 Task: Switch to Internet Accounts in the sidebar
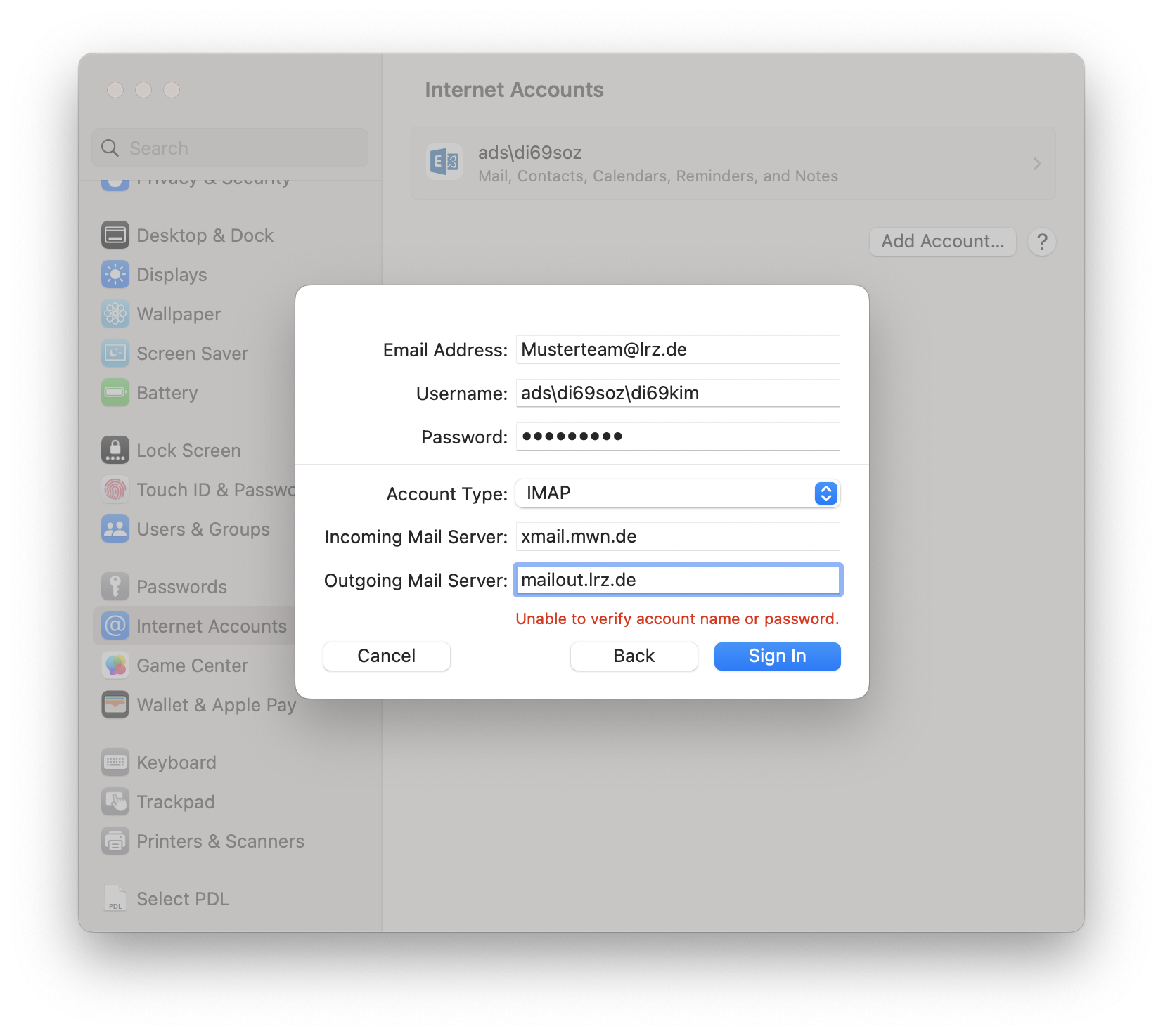click(211, 626)
